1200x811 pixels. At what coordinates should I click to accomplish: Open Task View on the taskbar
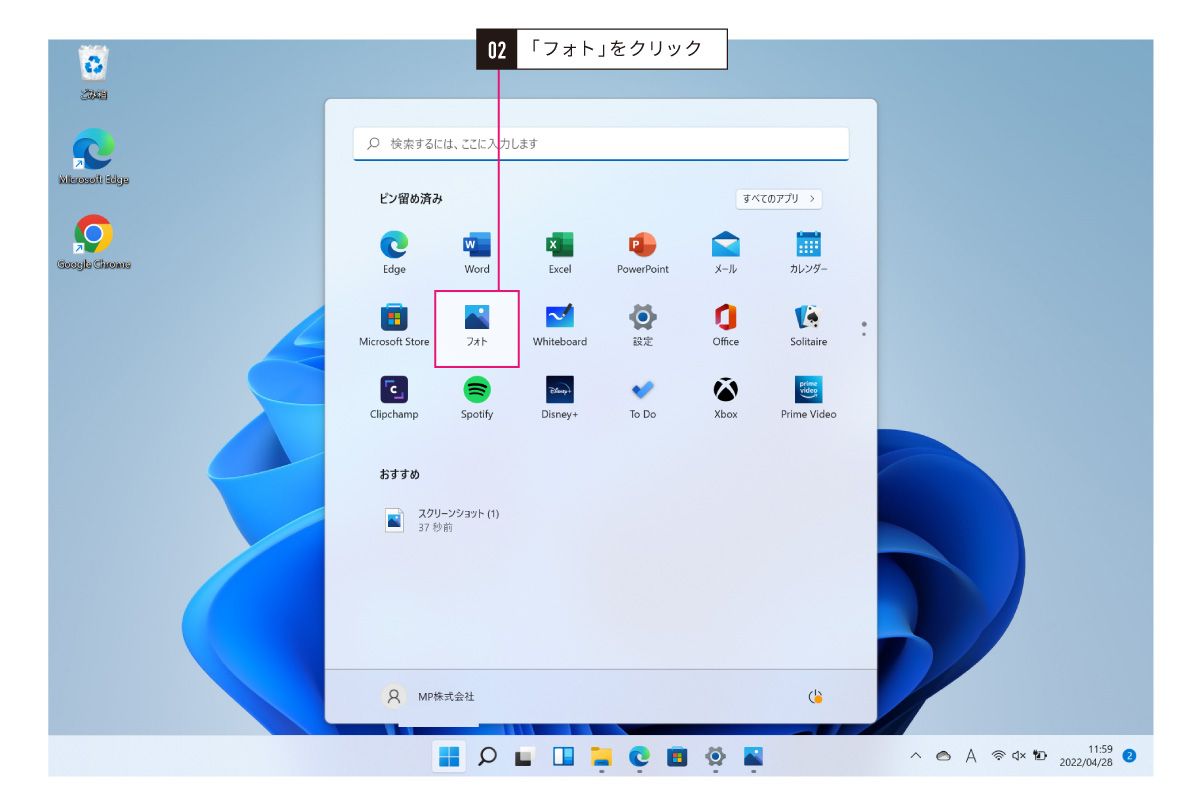[x=525, y=757]
